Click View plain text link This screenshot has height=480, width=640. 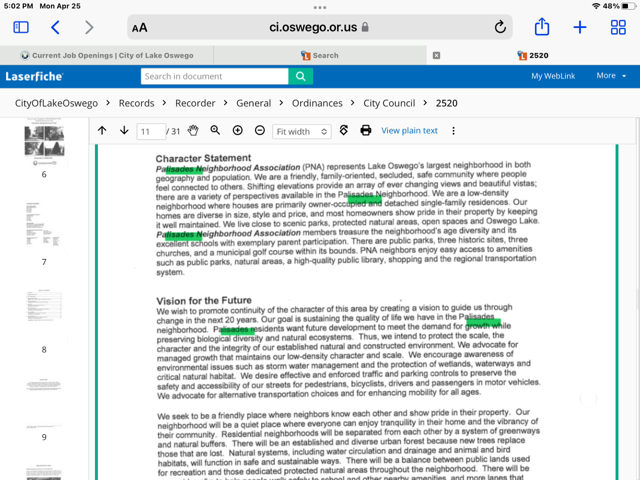pos(409,131)
